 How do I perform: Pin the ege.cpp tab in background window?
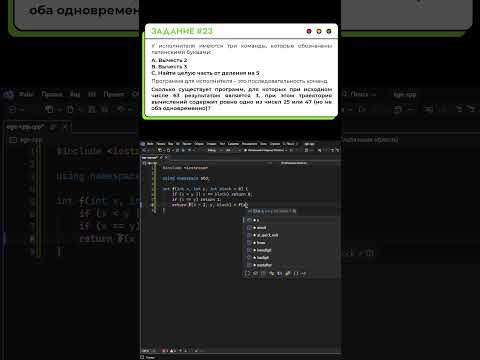pyautogui.click(x=53, y=127)
